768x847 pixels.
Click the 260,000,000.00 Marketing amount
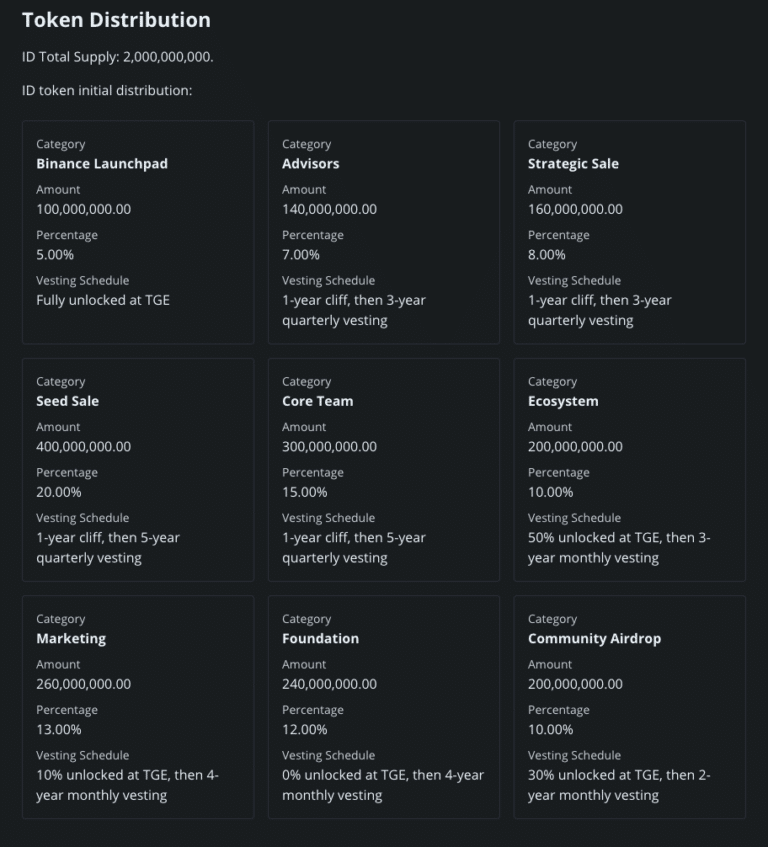coord(83,684)
